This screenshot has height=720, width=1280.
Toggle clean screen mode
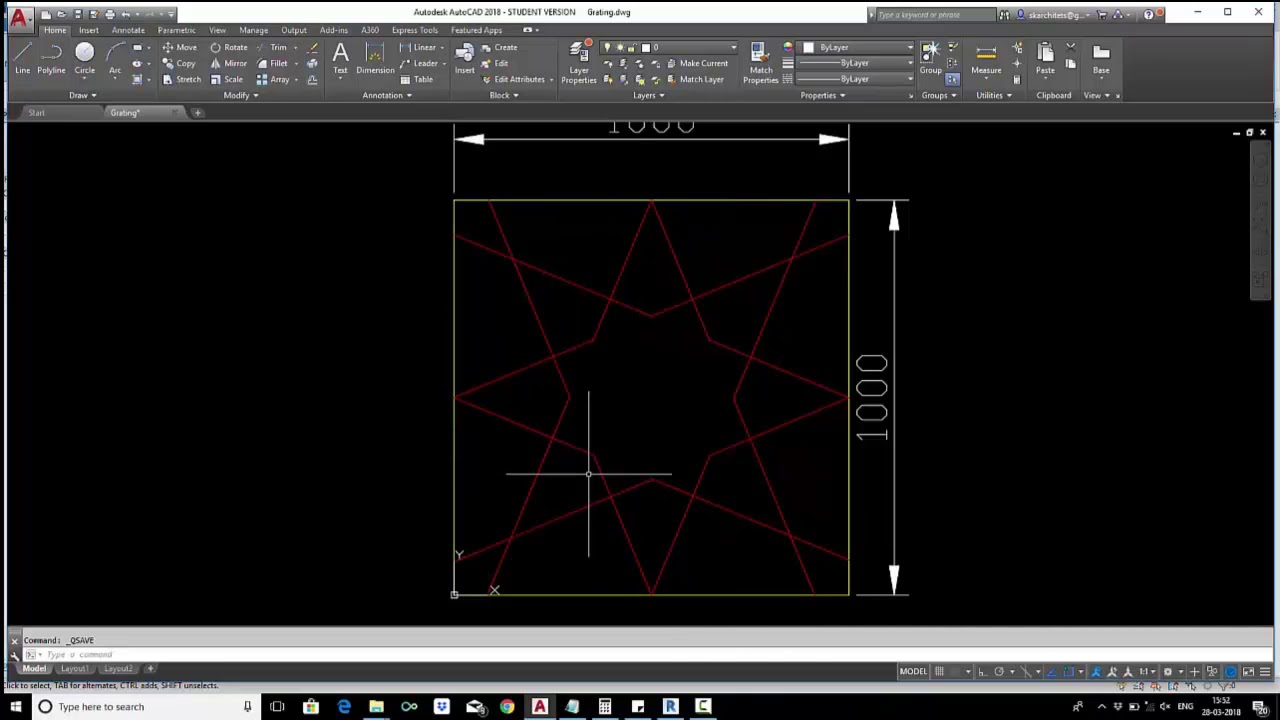pos(1248,671)
